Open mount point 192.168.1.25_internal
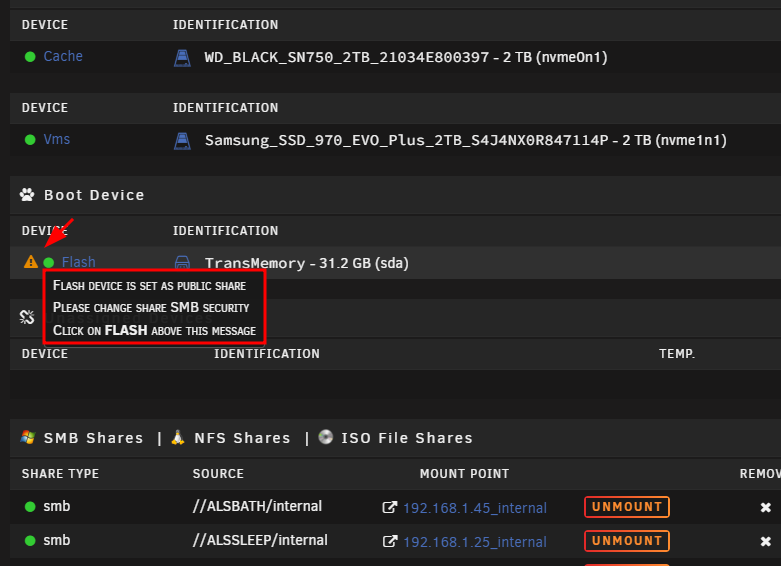Screen dimensions: 781x566 tap(475, 542)
